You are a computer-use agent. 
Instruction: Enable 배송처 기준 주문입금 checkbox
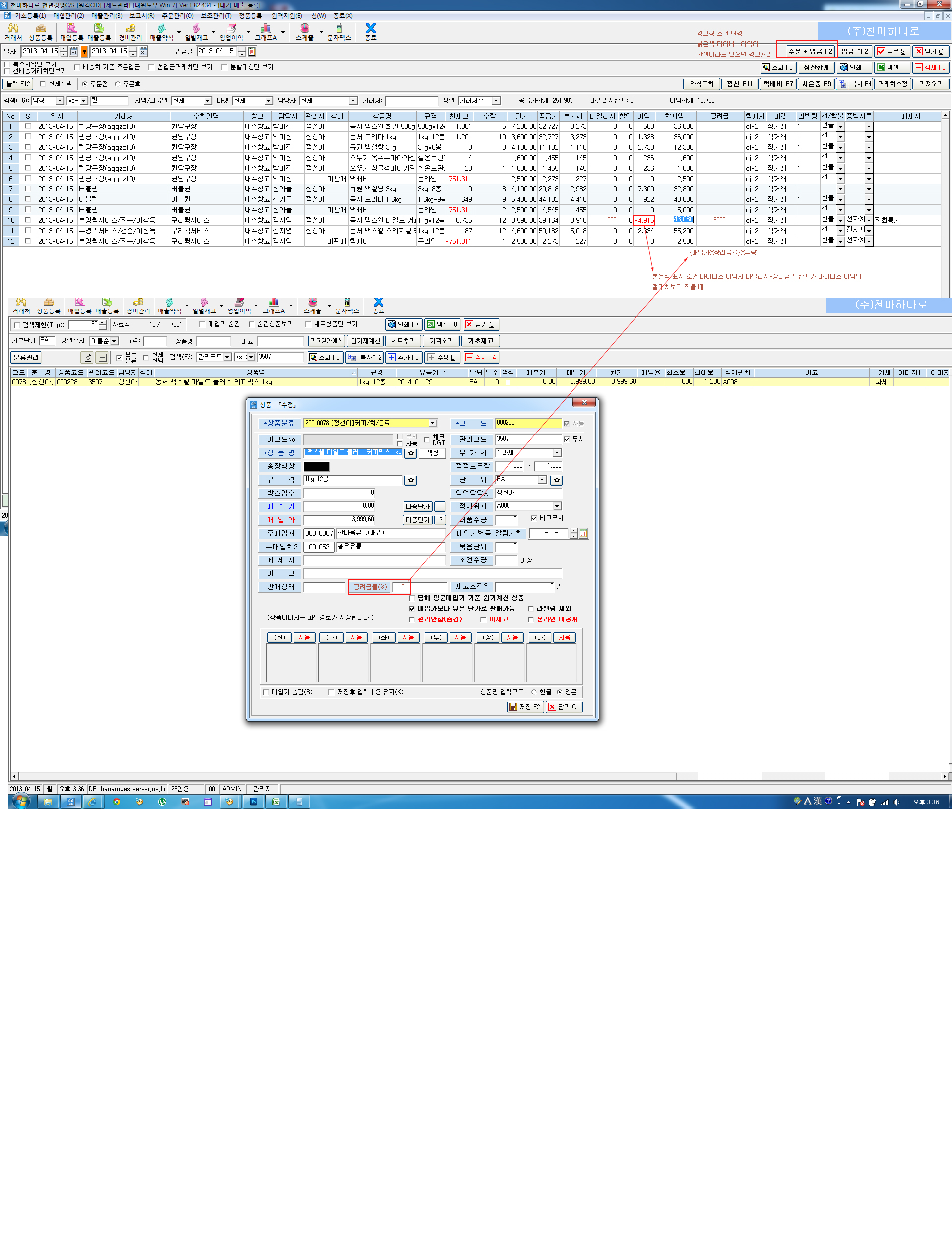coord(76,67)
